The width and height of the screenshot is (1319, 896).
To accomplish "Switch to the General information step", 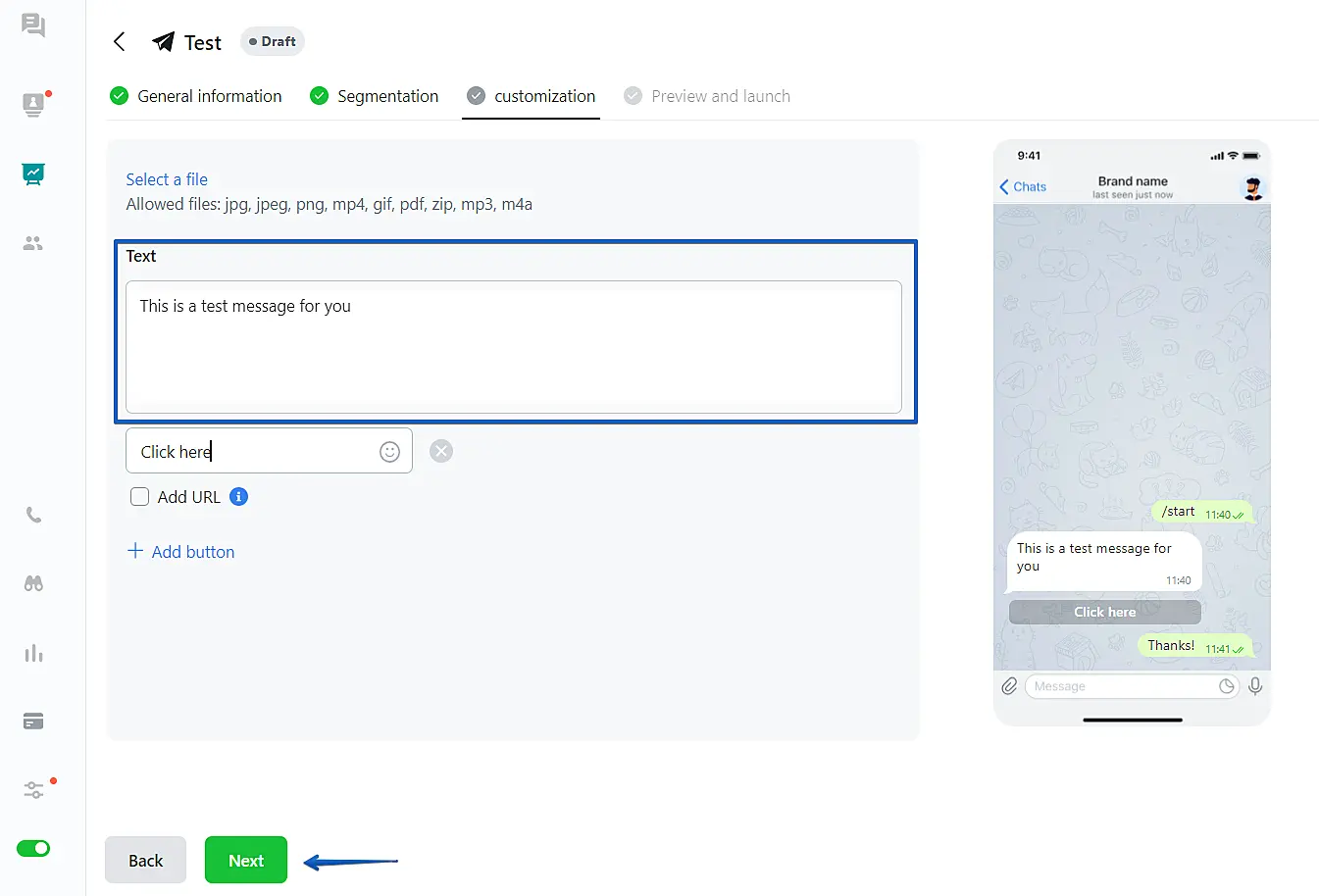I will 196,96.
